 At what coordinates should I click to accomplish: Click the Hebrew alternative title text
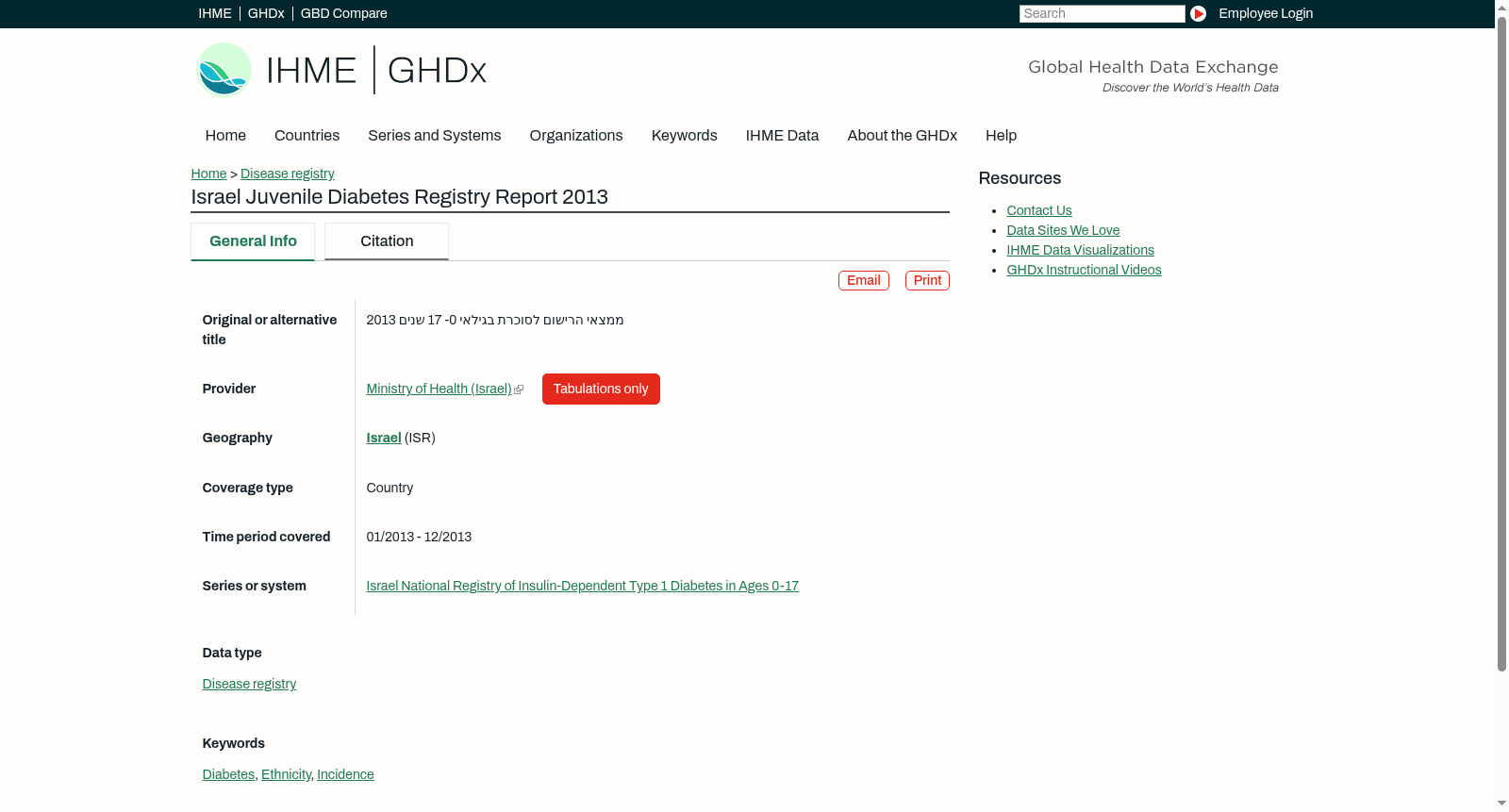coord(495,320)
